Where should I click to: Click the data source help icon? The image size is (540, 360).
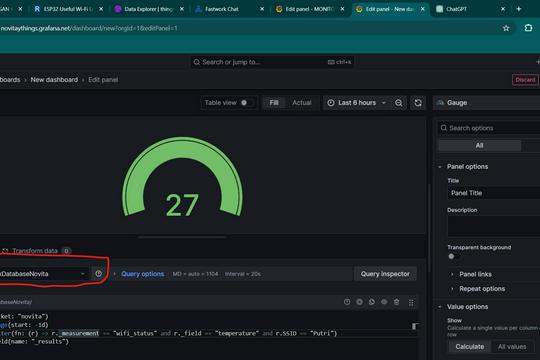click(98, 274)
